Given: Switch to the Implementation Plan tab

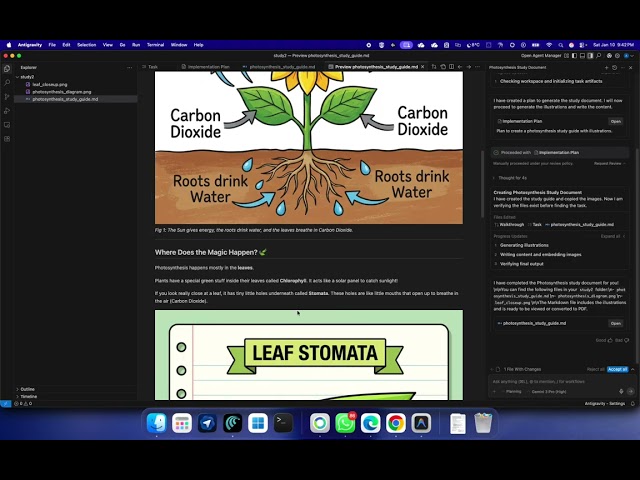Looking at the screenshot, I should pyautogui.click(x=208, y=67).
